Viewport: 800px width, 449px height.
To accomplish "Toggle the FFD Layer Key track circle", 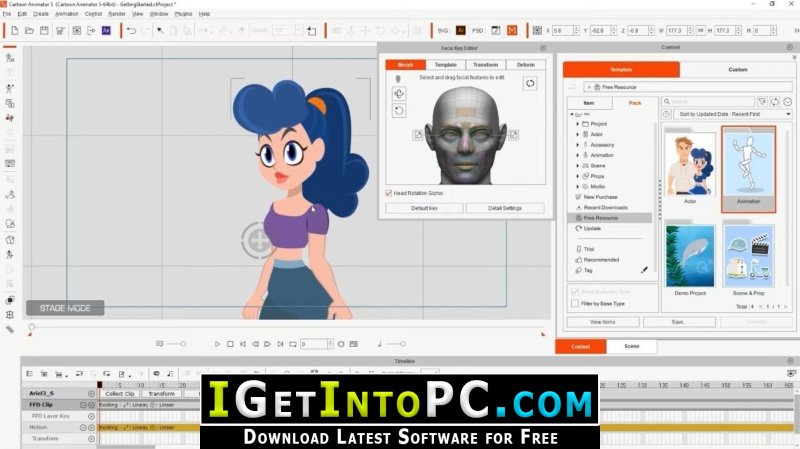I will pyautogui.click(x=91, y=416).
